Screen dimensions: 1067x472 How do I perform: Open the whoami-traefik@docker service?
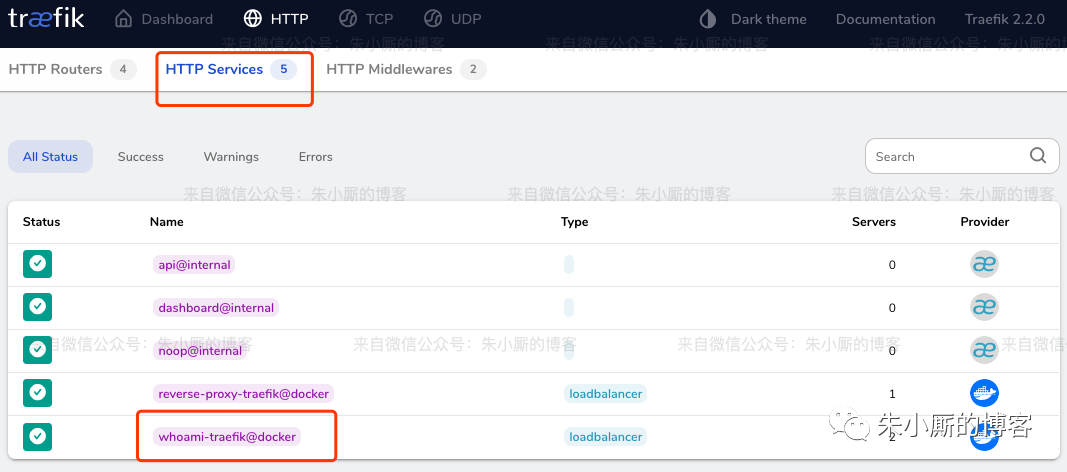[227, 437]
